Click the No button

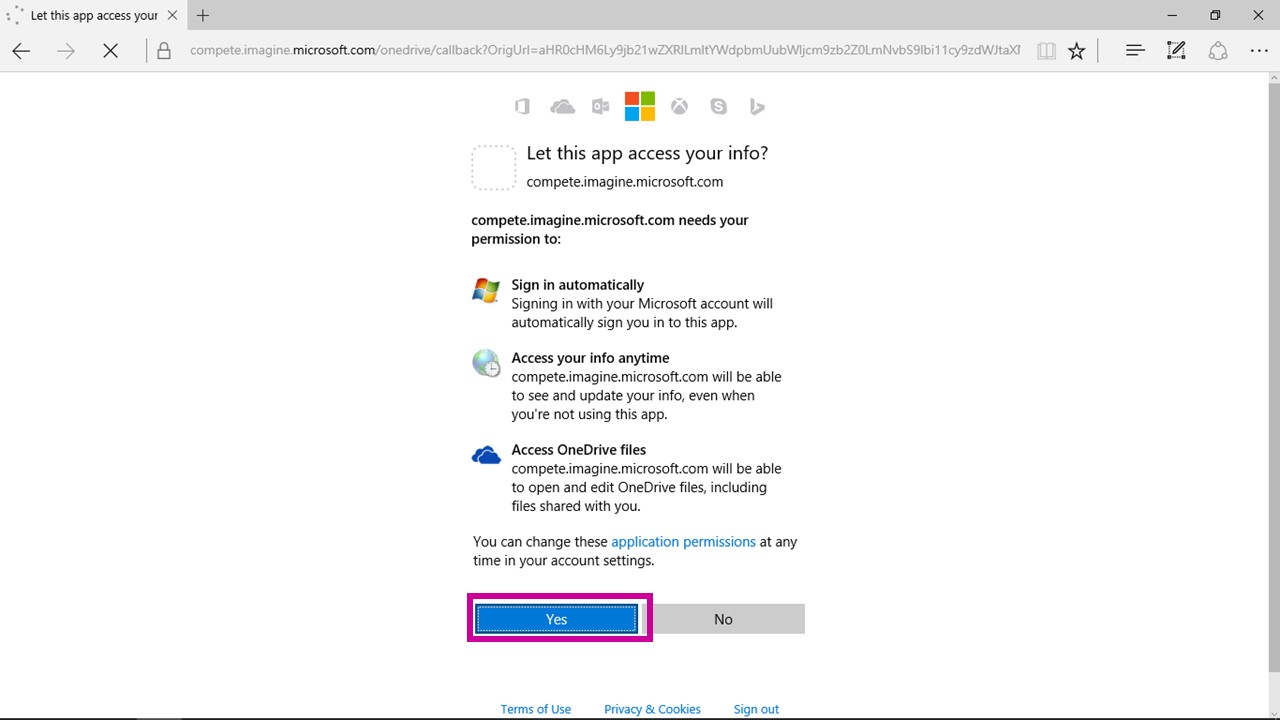[x=723, y=619]
